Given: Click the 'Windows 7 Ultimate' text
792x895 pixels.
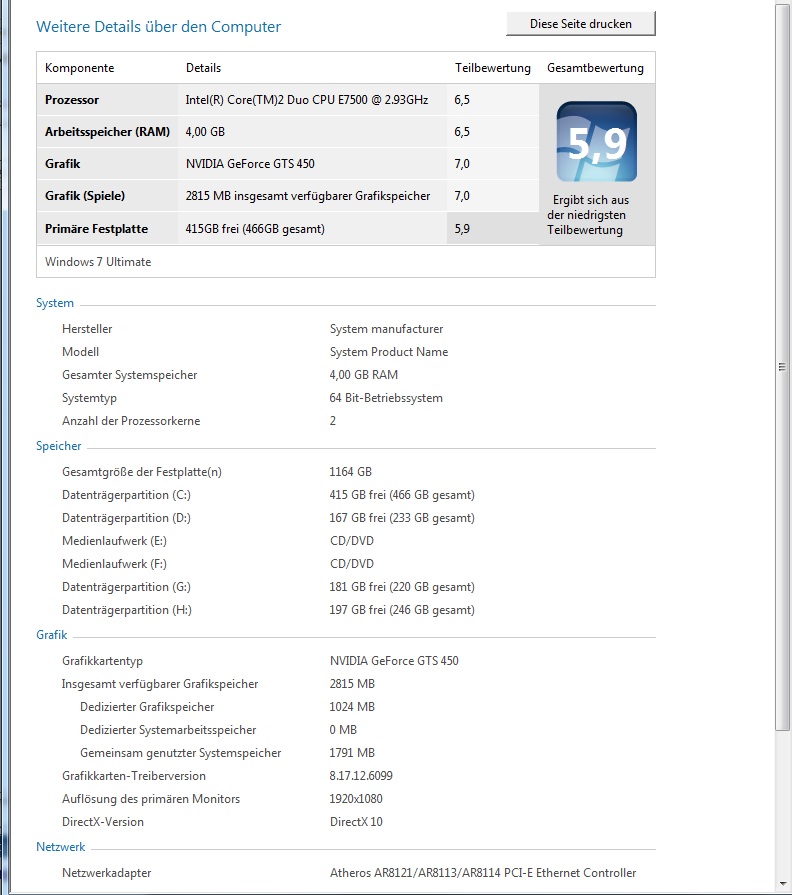Looking at the screenshot, I should click(98, 262).
